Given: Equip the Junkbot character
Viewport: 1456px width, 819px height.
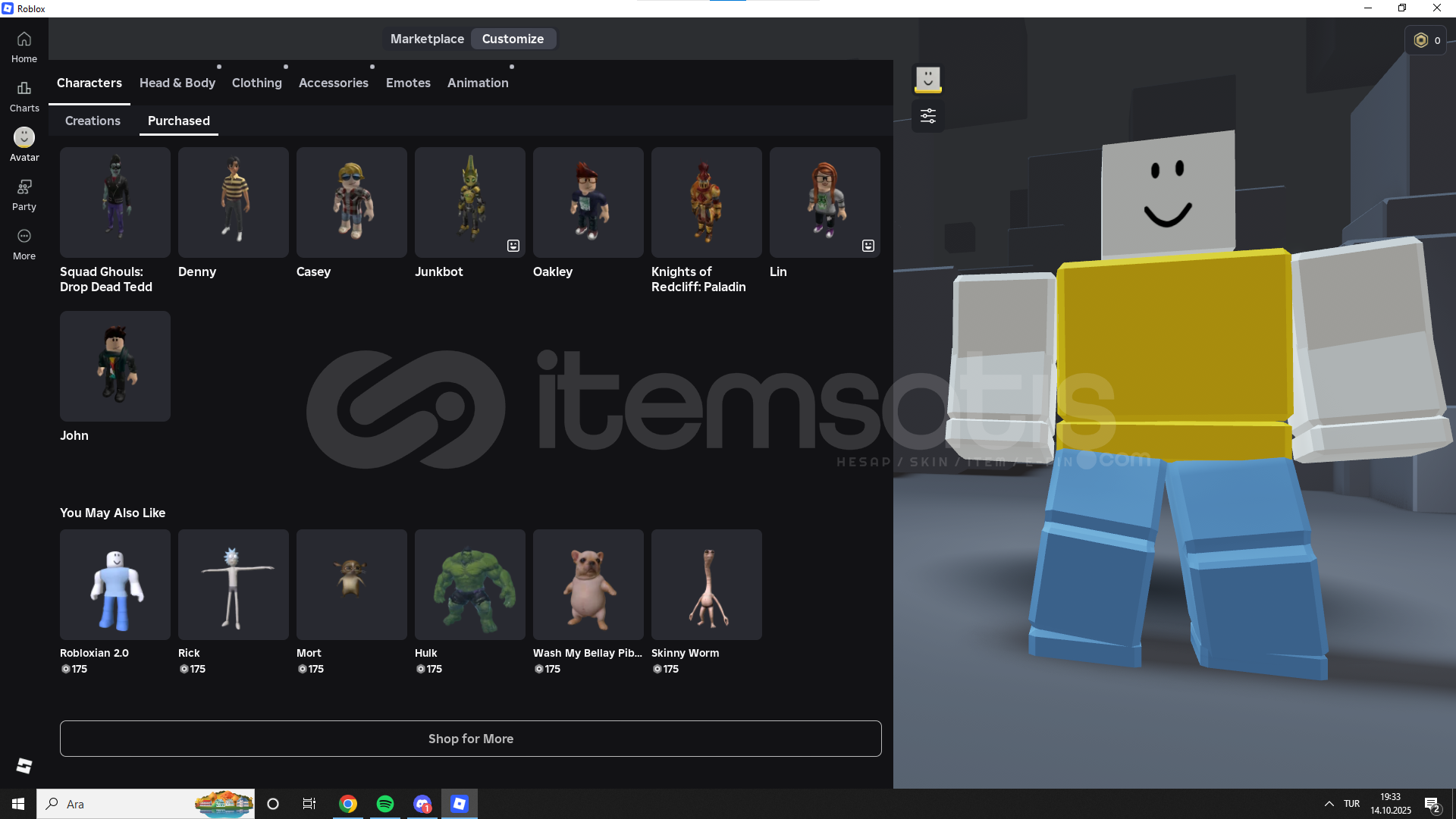Looking at the screenshot, I should tap(469, 202).
